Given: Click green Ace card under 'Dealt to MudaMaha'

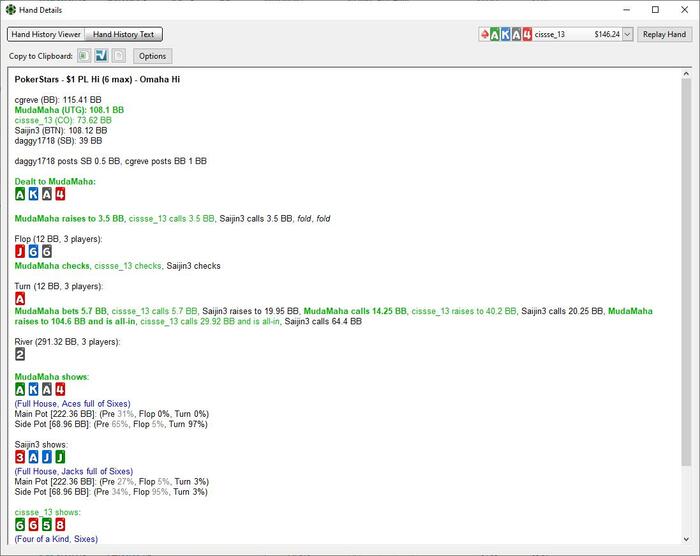Looking at the screenshot, I should 20,194.
